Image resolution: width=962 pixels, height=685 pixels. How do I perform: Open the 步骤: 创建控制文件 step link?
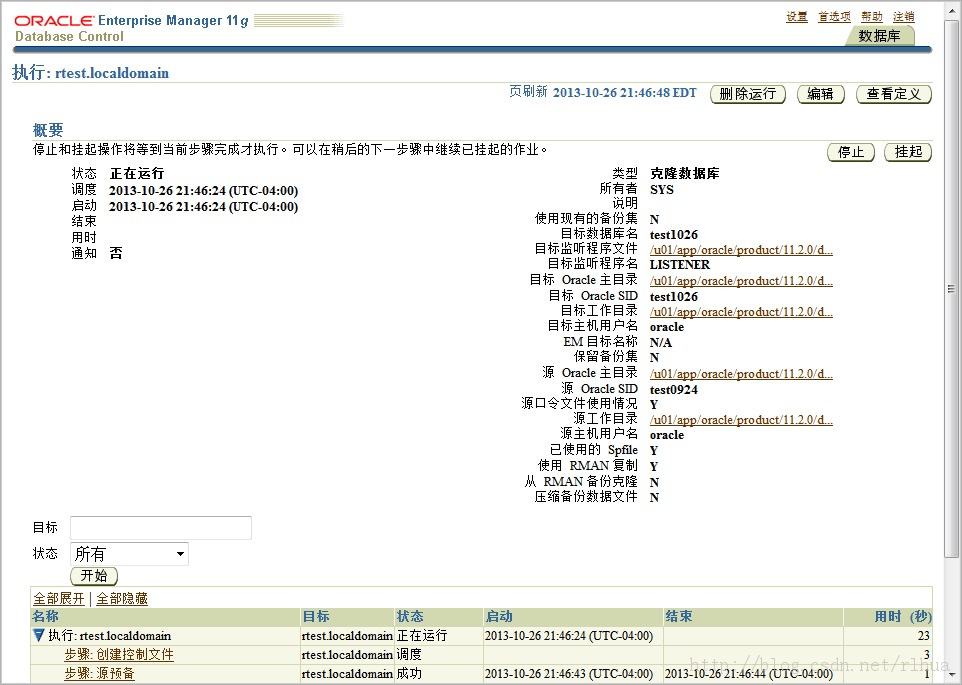(x=119, y=654)
